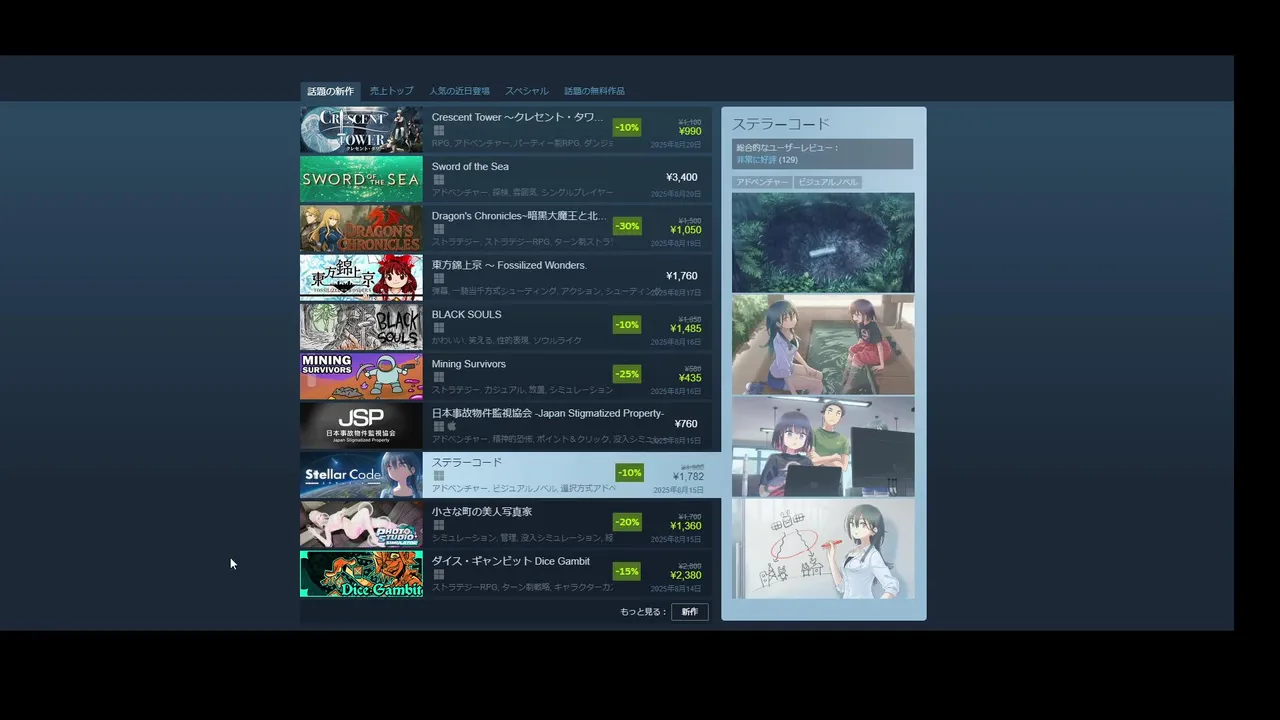Open the forest crater preview screenshot
The height and width of the screenshot is (720, 1280).
823,242
